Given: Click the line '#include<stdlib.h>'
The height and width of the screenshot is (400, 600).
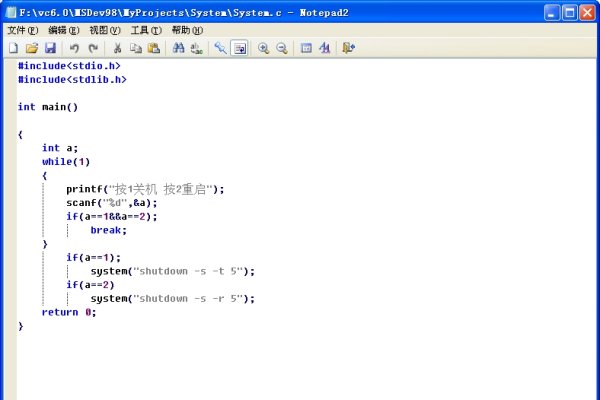Looking at the screenshot, I should pyautogui.click(x=72, y=80).
